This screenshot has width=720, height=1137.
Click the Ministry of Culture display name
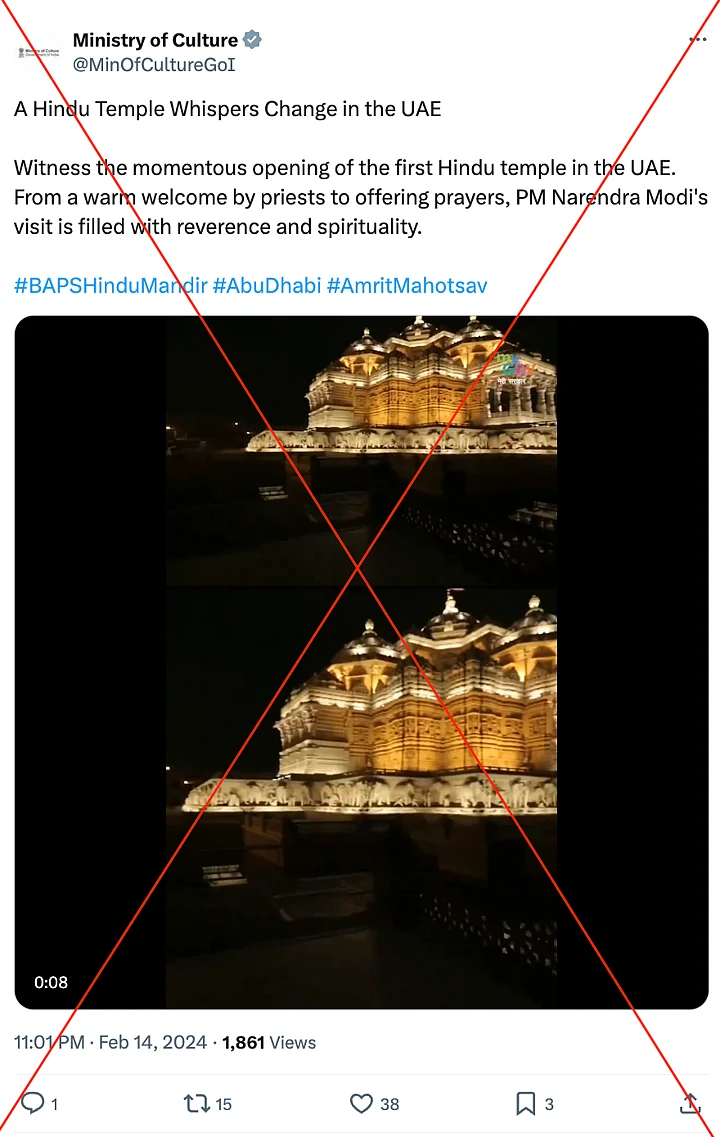tap(155, 40)
